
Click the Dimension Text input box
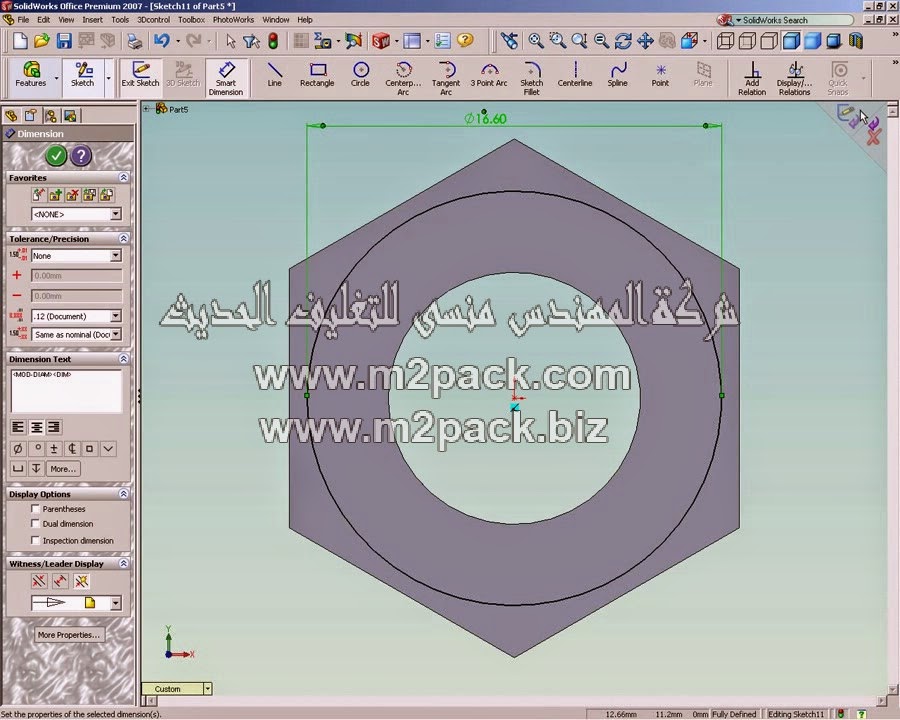click(x=67, y=391)
